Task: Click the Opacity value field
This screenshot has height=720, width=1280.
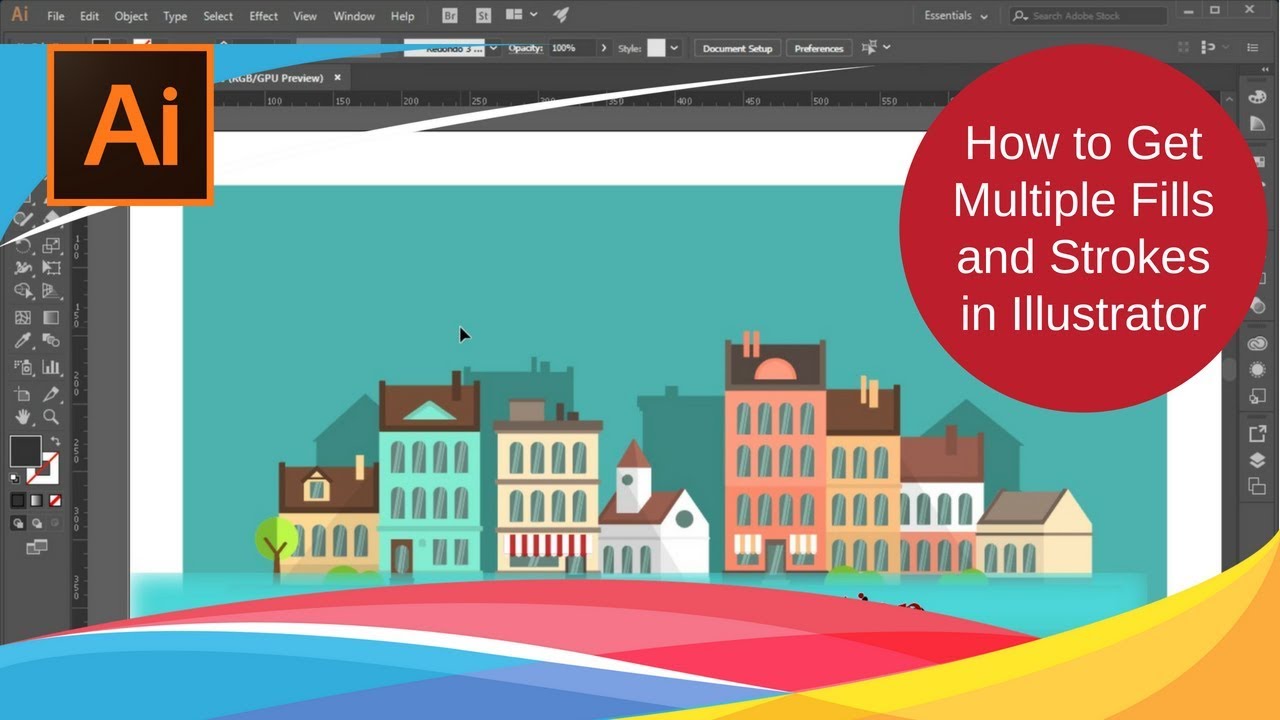Action: click(x=571, y=48)
